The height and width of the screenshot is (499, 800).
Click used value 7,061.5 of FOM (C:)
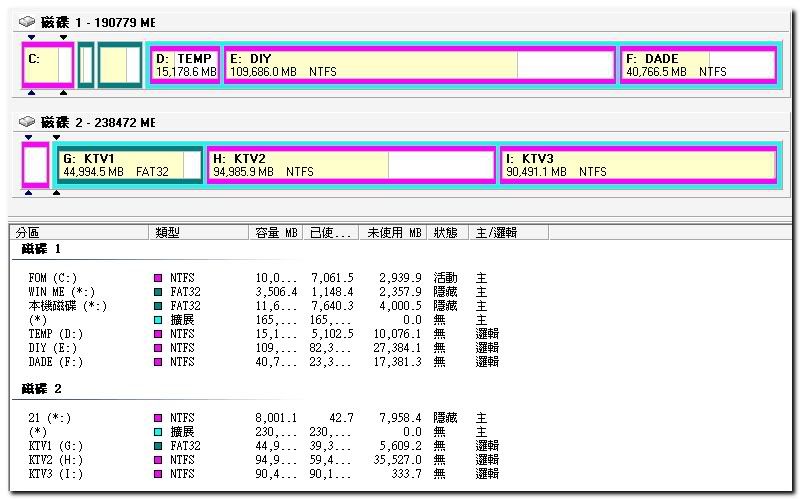click(333, 278)
